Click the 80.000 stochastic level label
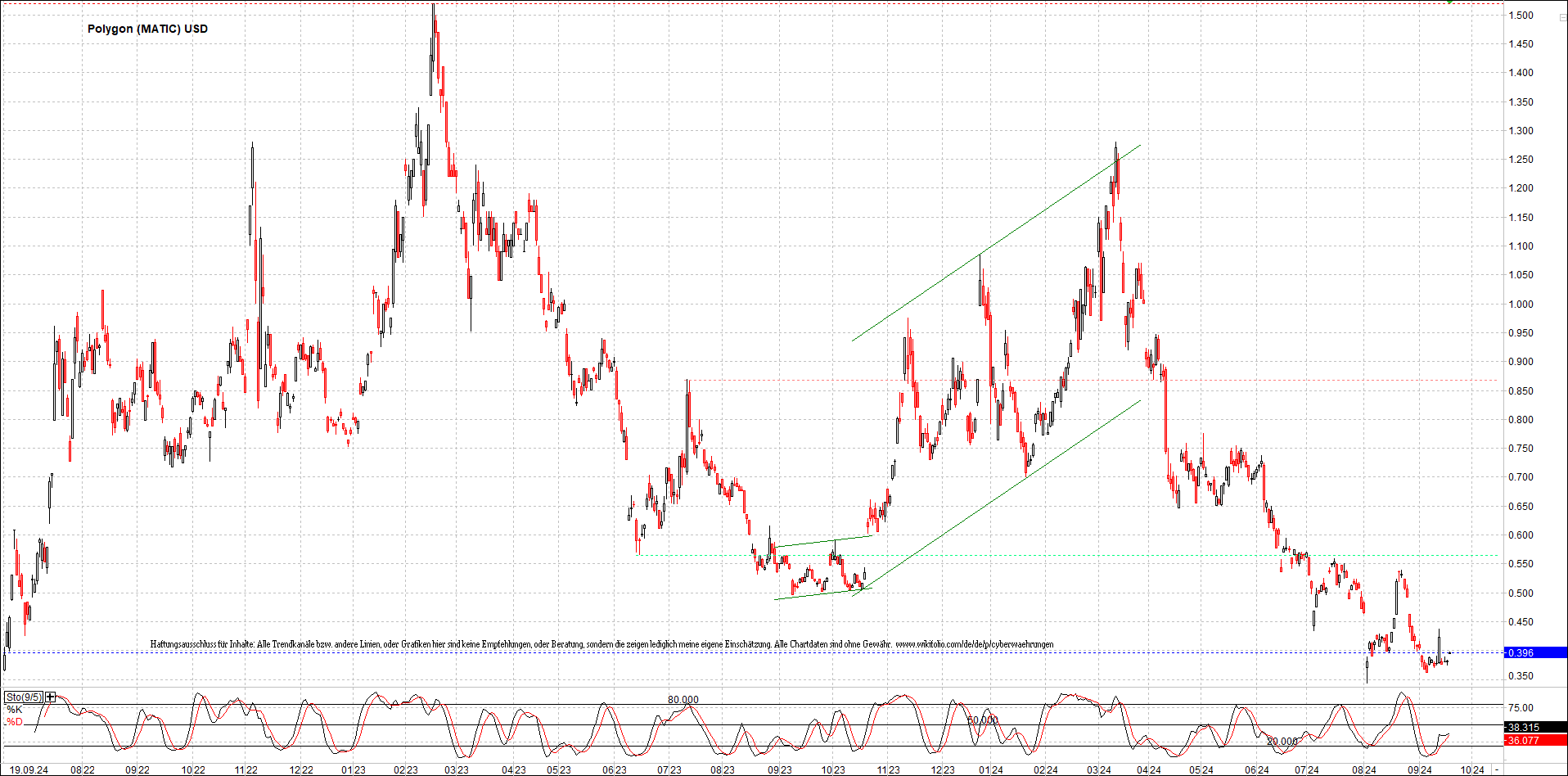The image size is (1568, 776). click(x=683, y=700)
